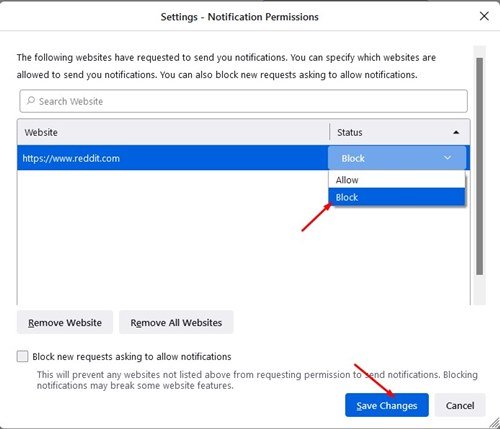500x429 pixels.
Task: Click the search magnifier icon
Action: click(31, 100)
